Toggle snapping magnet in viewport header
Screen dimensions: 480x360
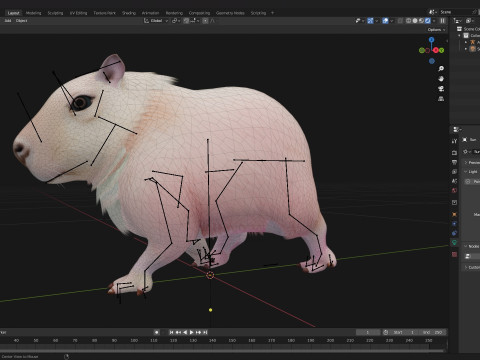[186, 21]
